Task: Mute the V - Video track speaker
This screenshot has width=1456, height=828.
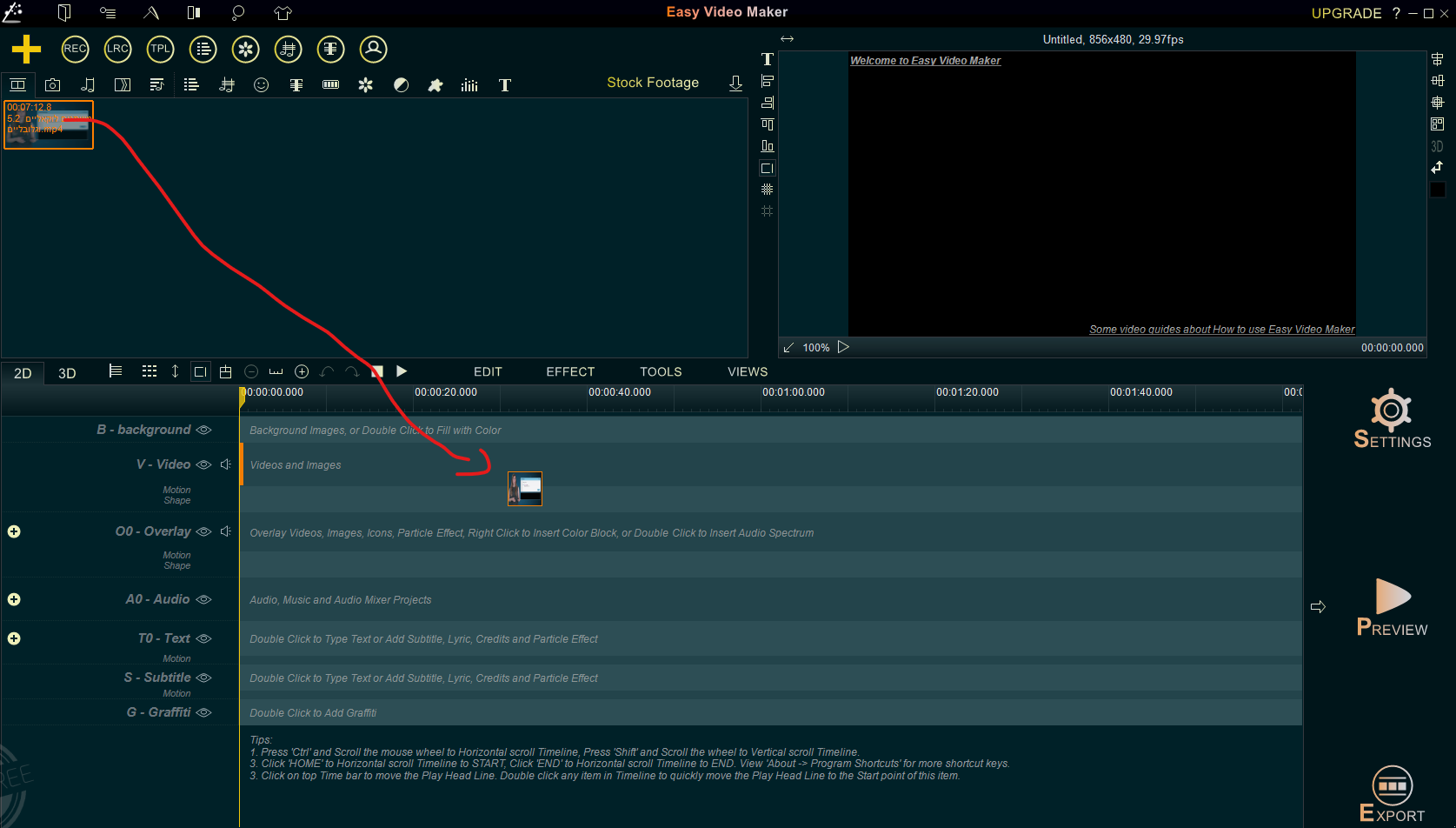Action: point(225,464)
